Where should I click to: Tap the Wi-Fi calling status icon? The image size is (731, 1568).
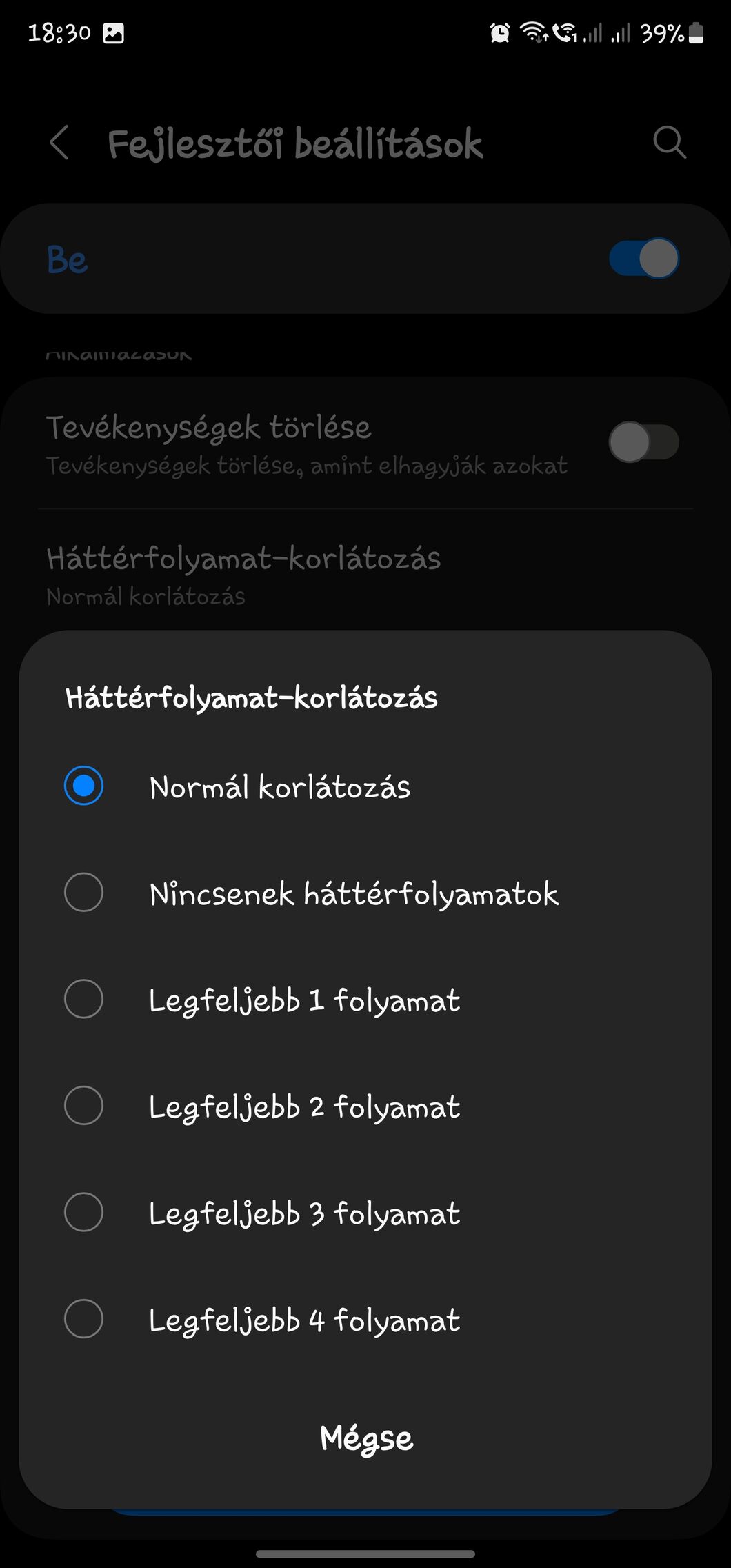[565, 32]
